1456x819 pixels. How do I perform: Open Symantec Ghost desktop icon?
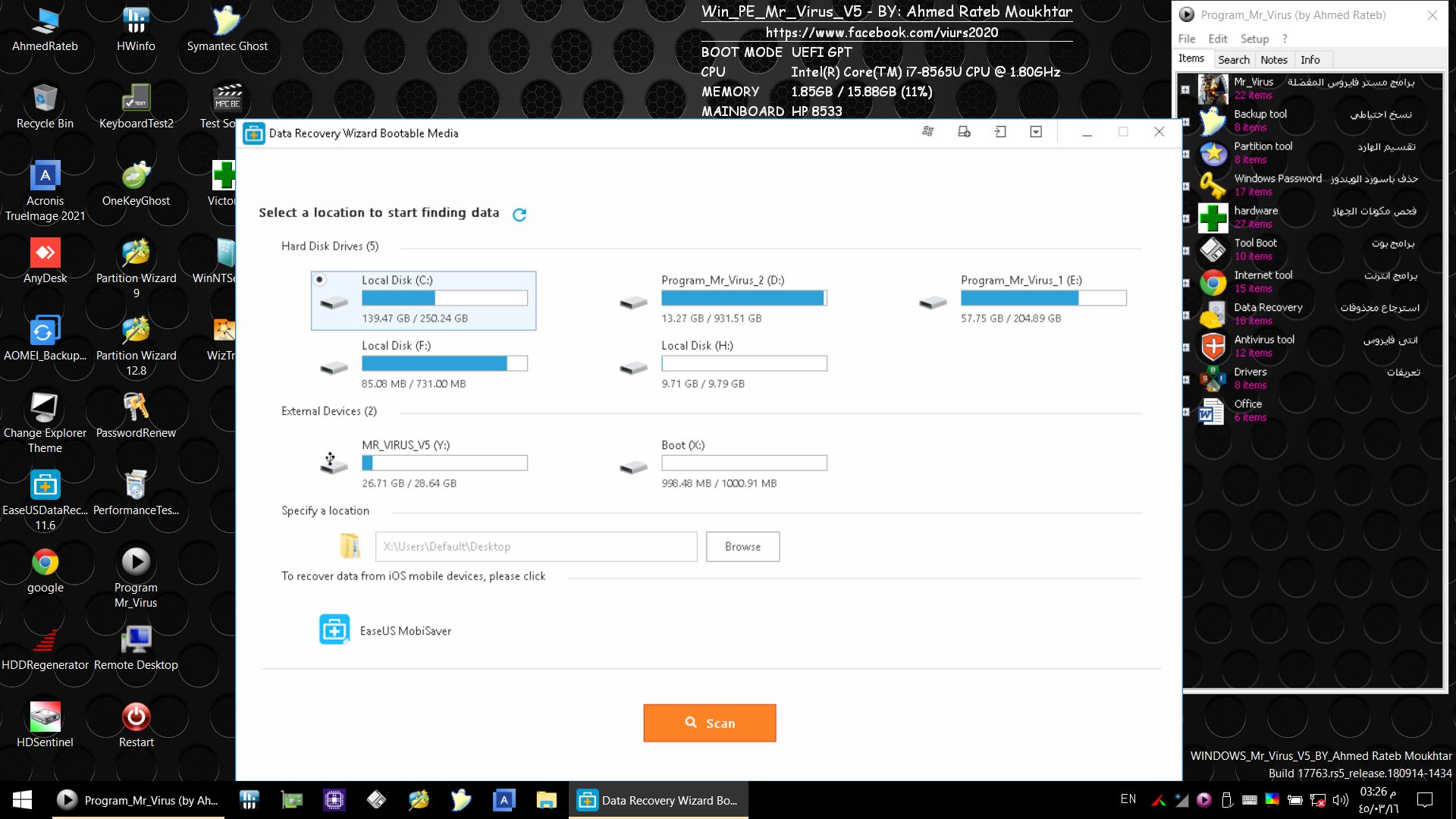pyautogui.click(x=227, y=30)
